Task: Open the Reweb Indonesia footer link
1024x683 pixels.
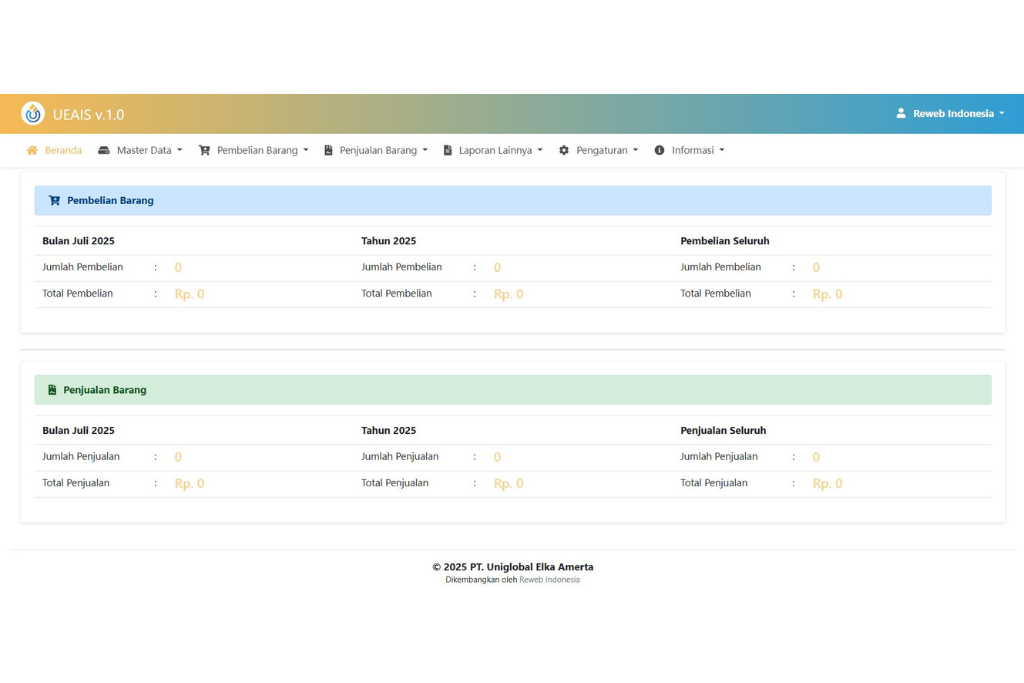Action: coord(549,580)
